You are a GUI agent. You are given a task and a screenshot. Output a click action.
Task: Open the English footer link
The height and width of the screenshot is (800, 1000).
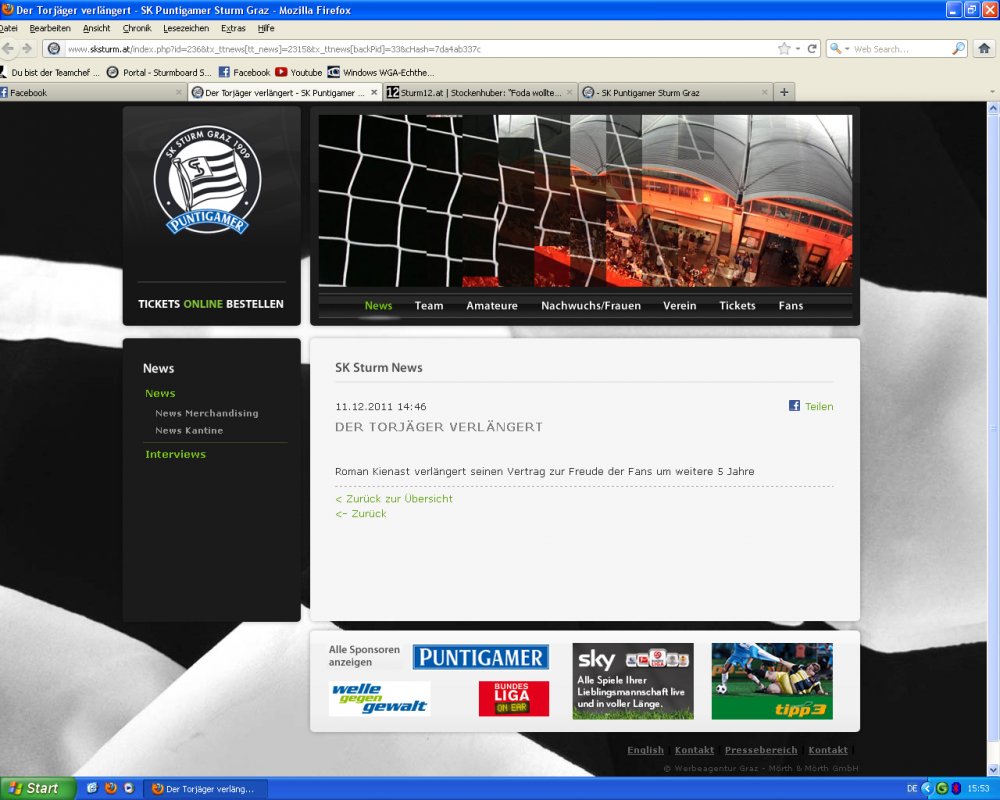[x=645, y=750]
